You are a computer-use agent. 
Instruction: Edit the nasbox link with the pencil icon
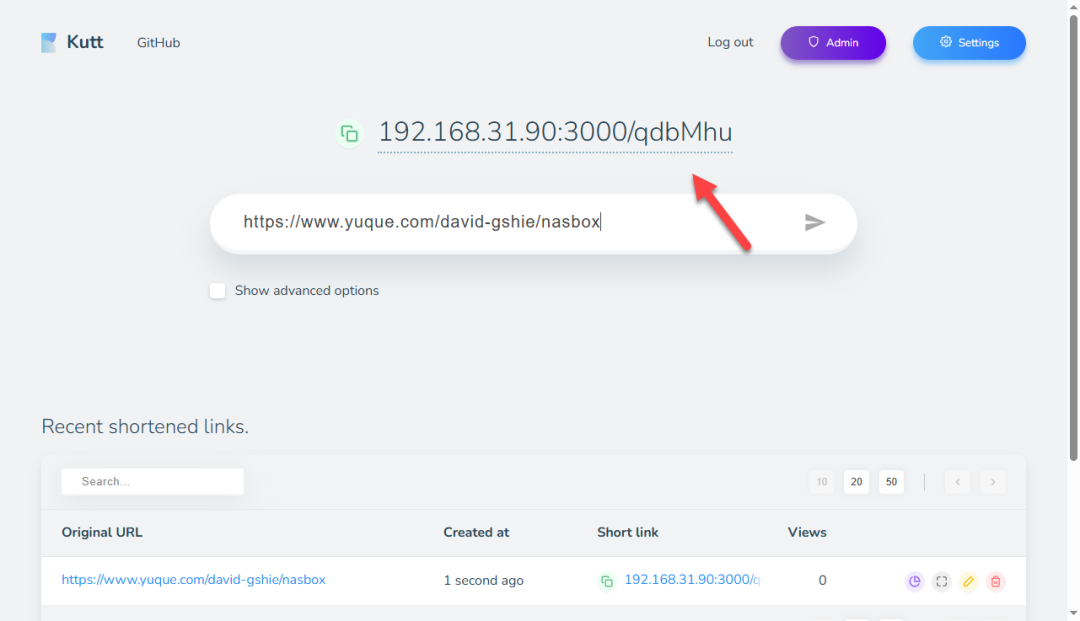point(968,581)
